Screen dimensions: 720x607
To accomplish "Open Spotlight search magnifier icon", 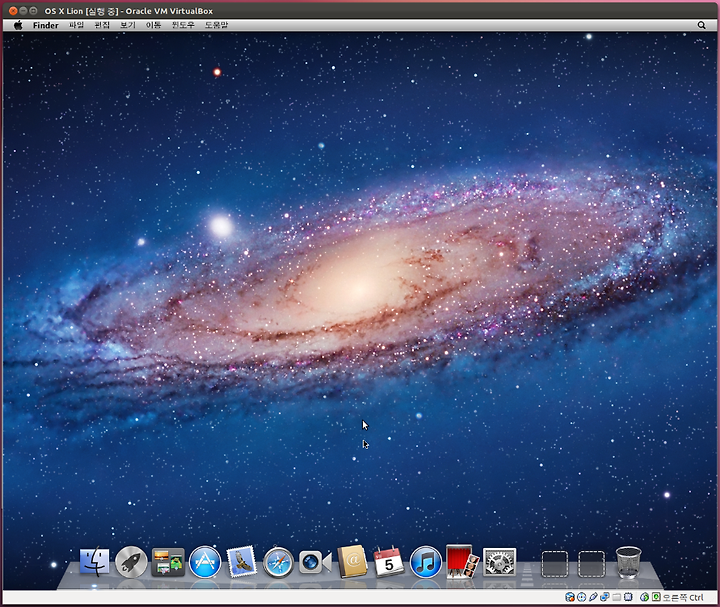I will click(x=702, y=25).
